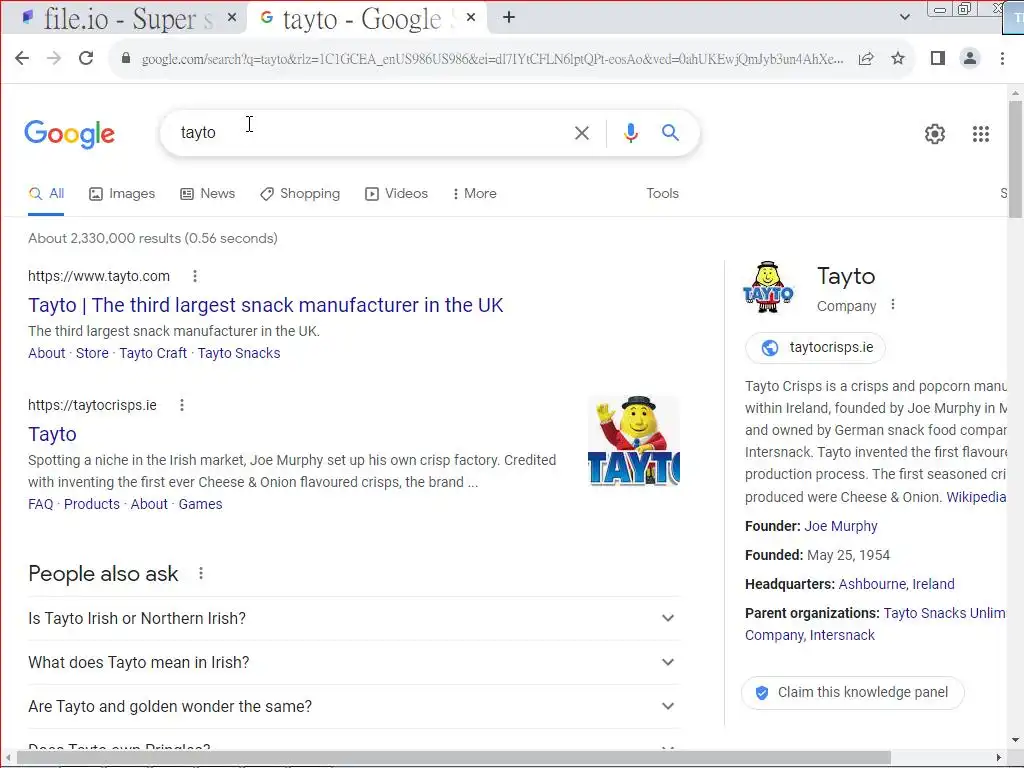The height and width of the screenshot is (768, 1024).
Task: Open site info via lock icon
Action: point(126,58)
